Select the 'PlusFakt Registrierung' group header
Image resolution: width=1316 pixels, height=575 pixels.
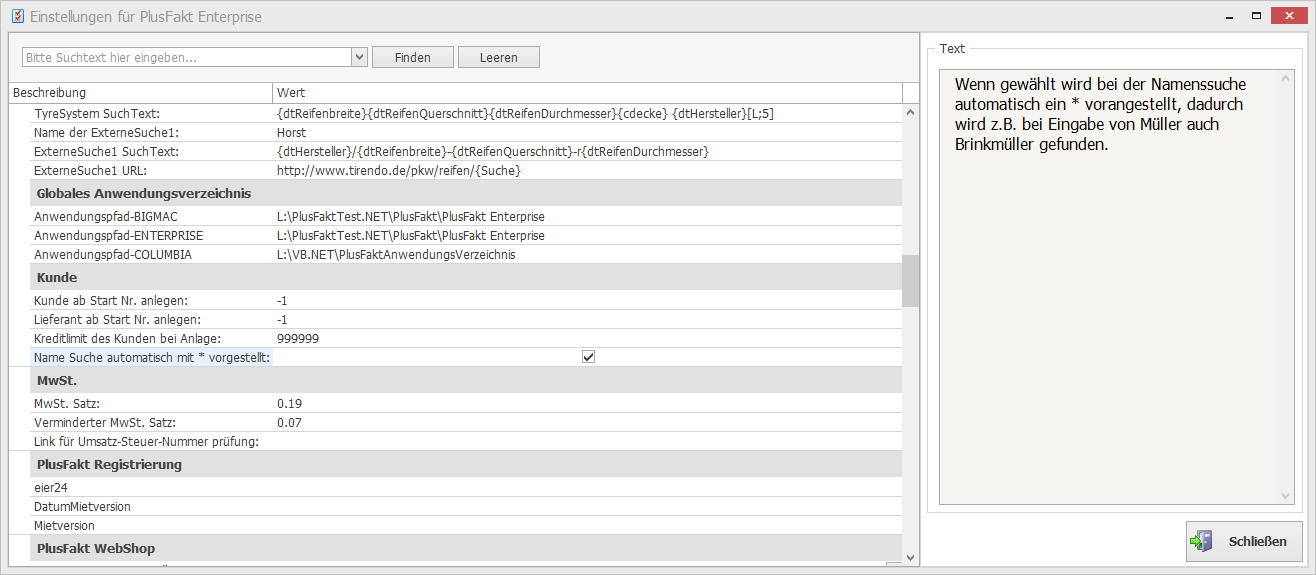(466, 465)
